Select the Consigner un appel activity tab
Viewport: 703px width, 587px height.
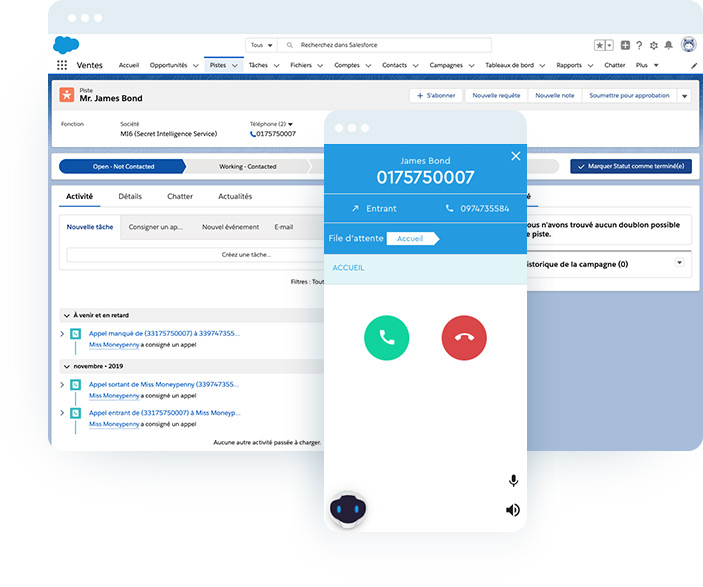click(x=156, y=227)
